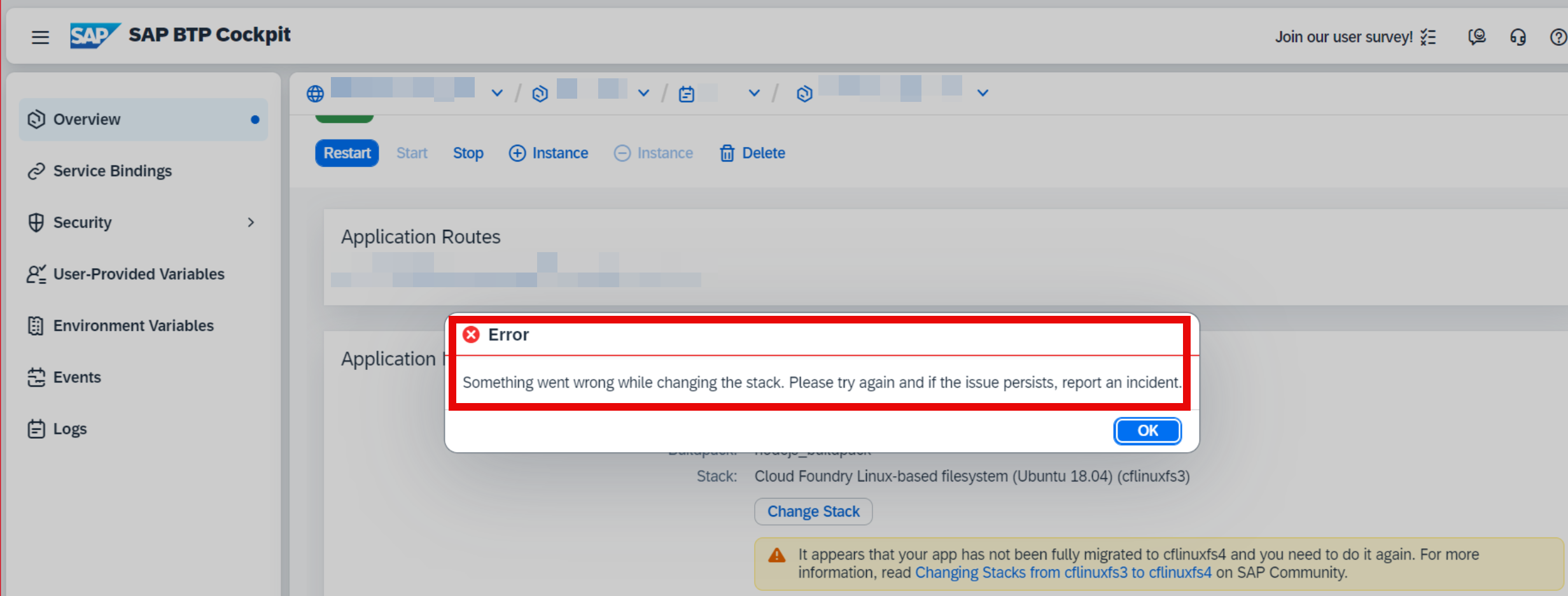Image resolution: width=1568 pixels, height=596 pixels.
Task: Click the blurred application route URL
Action: click(x=515, y=271)
